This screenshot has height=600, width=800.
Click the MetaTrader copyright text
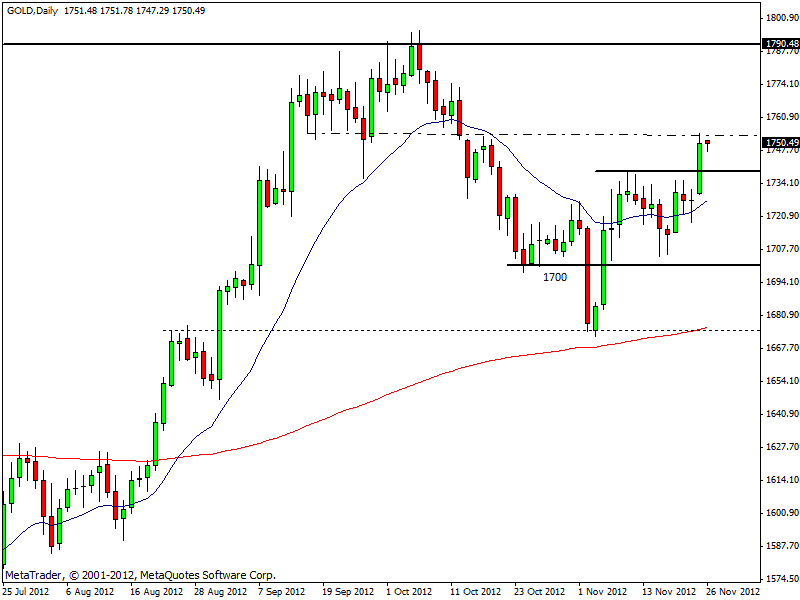pyautogui.click(x=140, y=576)
